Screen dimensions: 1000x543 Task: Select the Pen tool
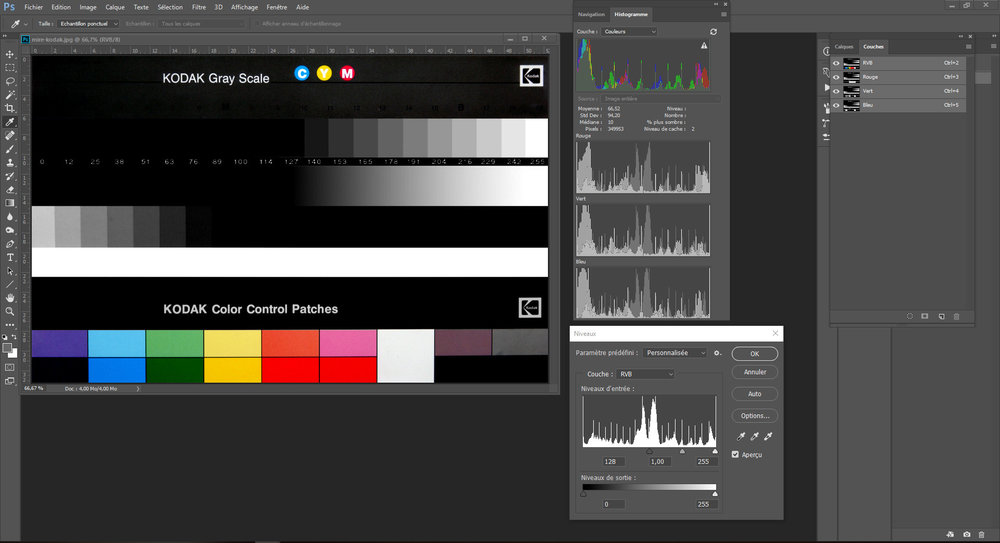(x=10, y=244)
